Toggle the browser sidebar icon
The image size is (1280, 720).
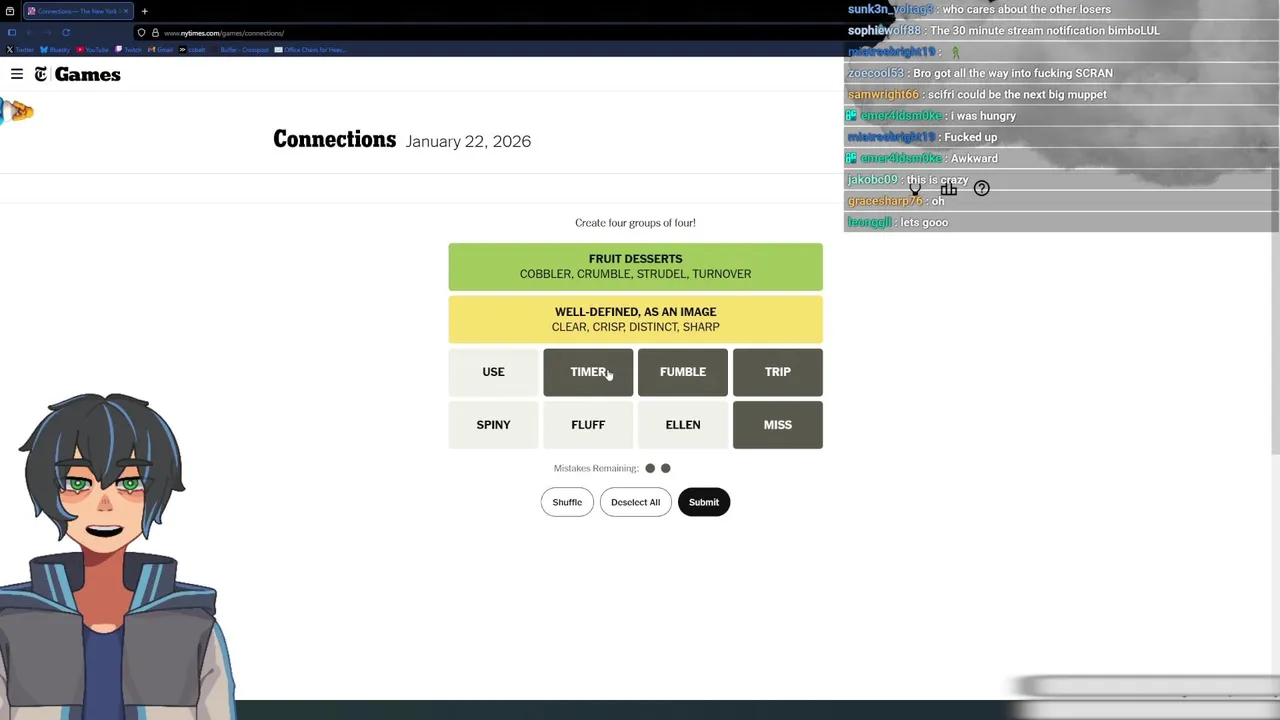pyautogui.click(x=12, y=32)
